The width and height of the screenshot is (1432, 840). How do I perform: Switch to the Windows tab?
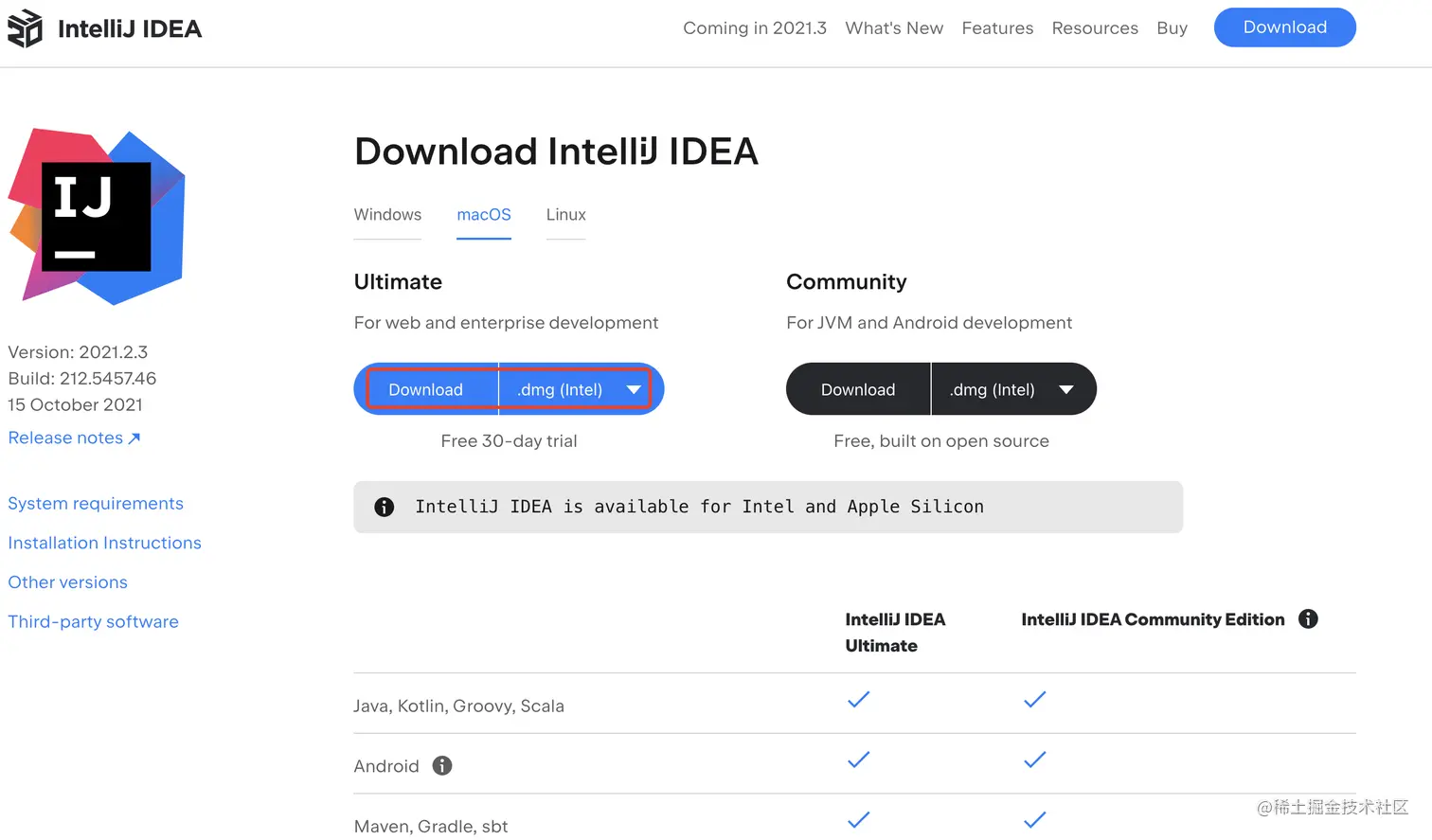coord(387,215)
